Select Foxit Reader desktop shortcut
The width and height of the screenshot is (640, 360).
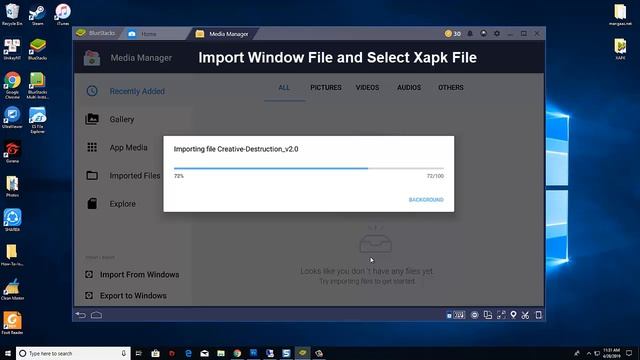(12, 323)
